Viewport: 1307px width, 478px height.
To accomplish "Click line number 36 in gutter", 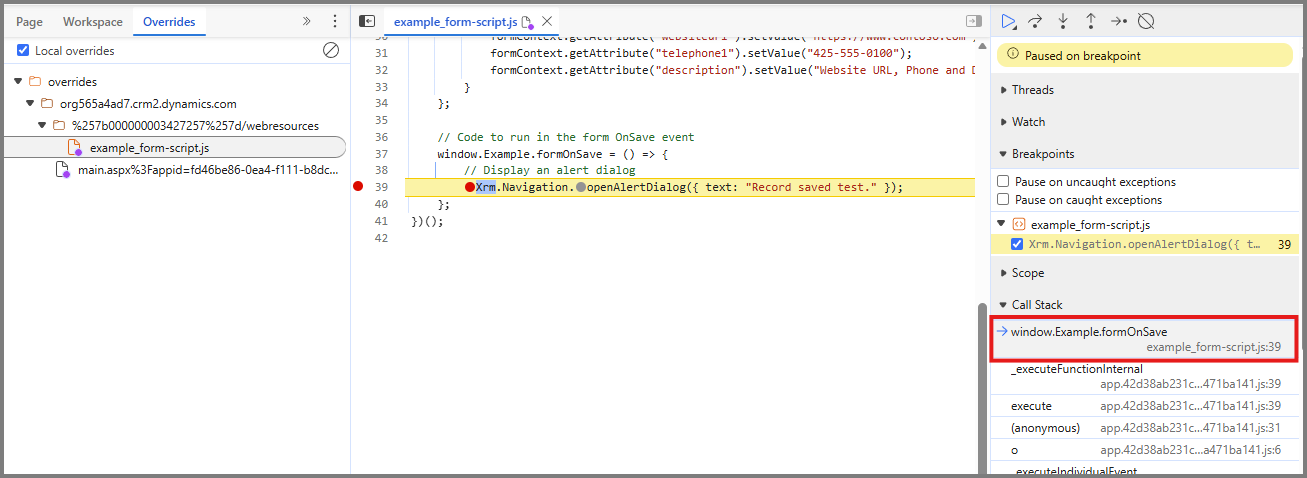I will 381,137.
